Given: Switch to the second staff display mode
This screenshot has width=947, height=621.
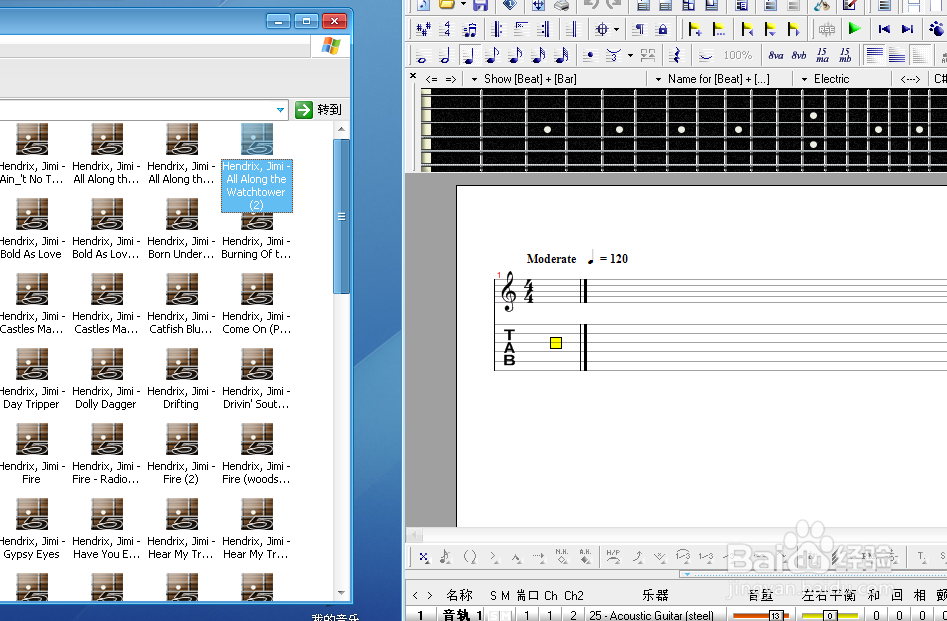Looking at the screenshot, I should (x=897, y=56).
